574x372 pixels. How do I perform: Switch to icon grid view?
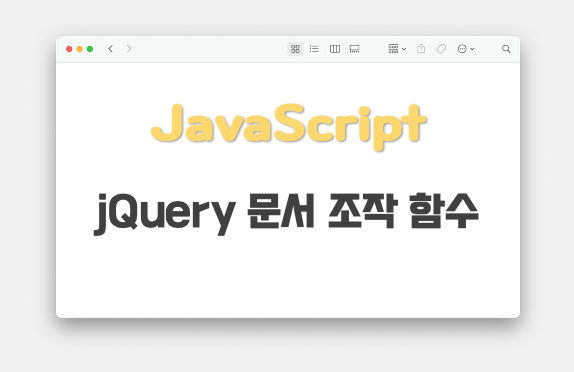295,49
